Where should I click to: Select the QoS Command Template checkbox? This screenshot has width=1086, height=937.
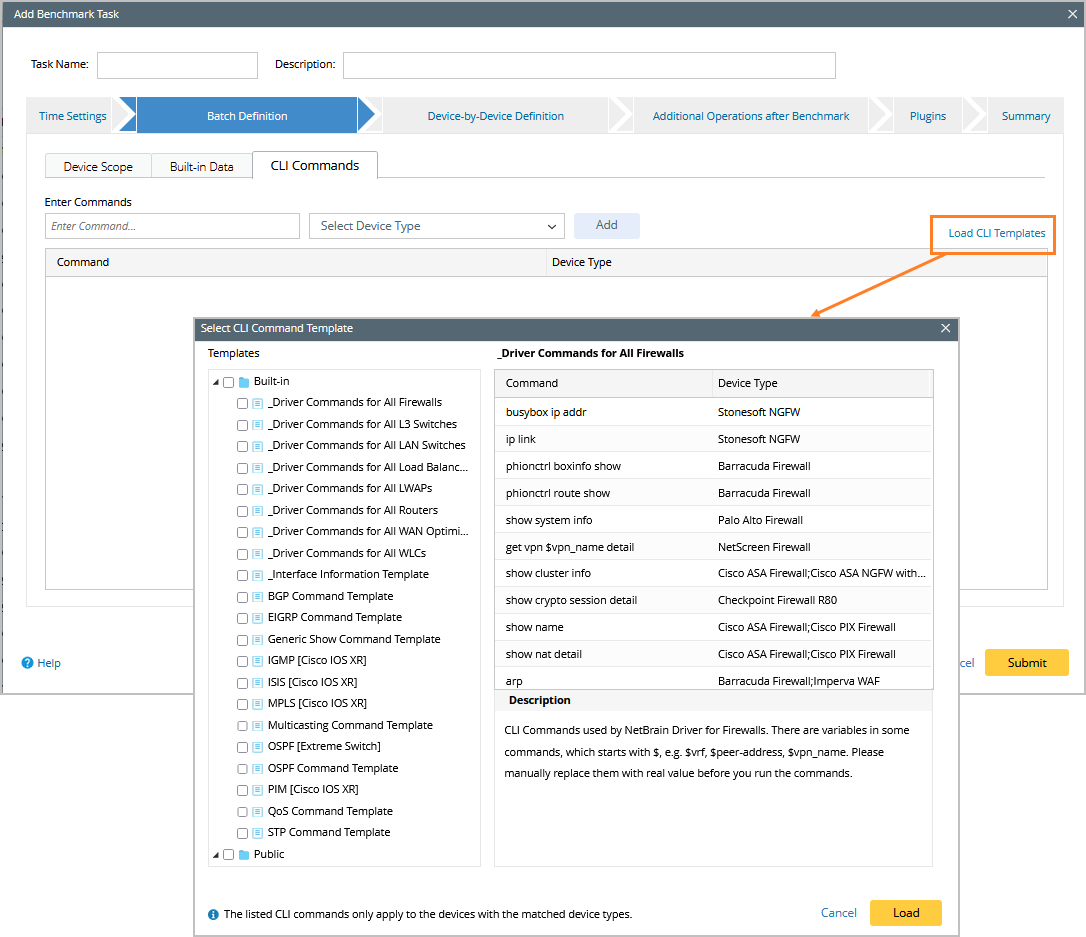[241, 811]
